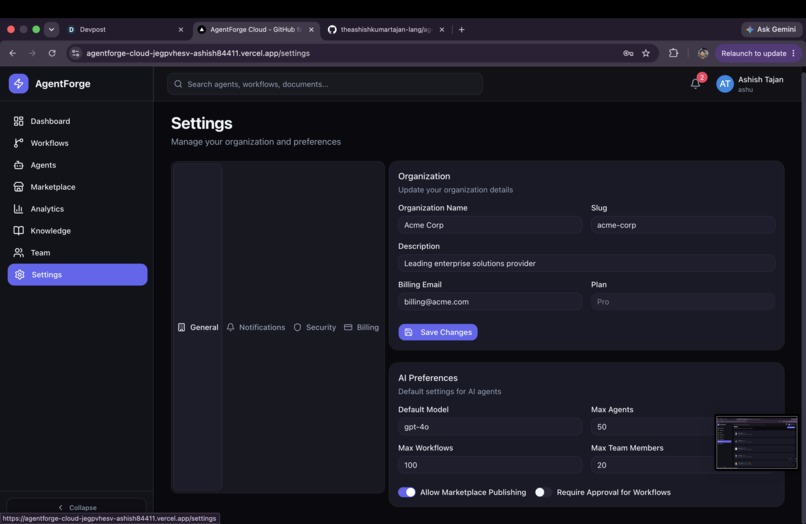Focus the search agents, workflows, documents field
Viewport: 806px width, 524px height.
pos(325,84)
